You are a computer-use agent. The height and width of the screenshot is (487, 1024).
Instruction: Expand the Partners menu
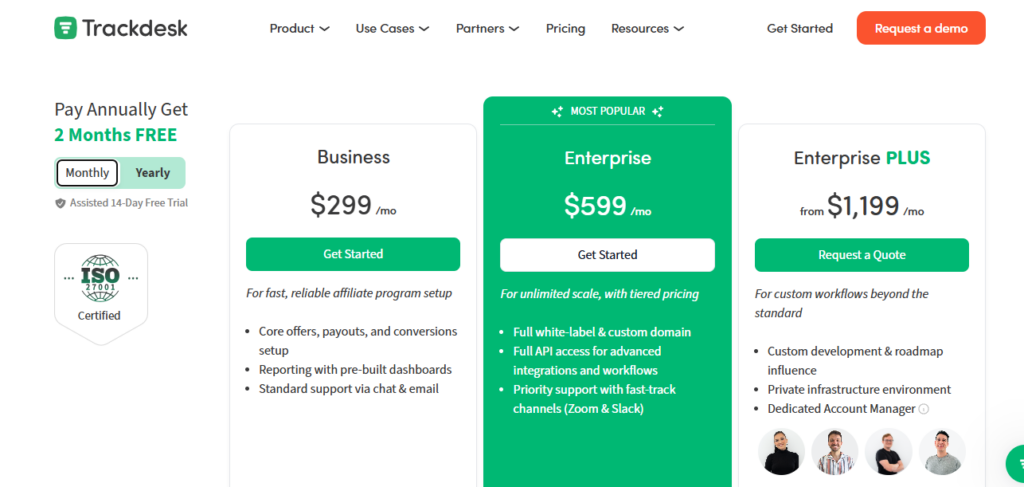[x=487, y=28]
